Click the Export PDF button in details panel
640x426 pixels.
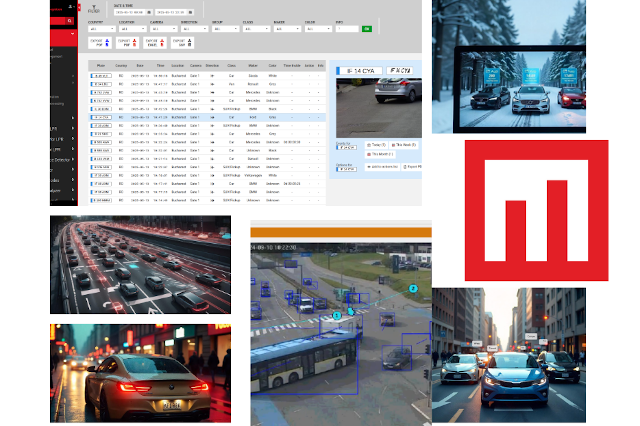point(412,167)
